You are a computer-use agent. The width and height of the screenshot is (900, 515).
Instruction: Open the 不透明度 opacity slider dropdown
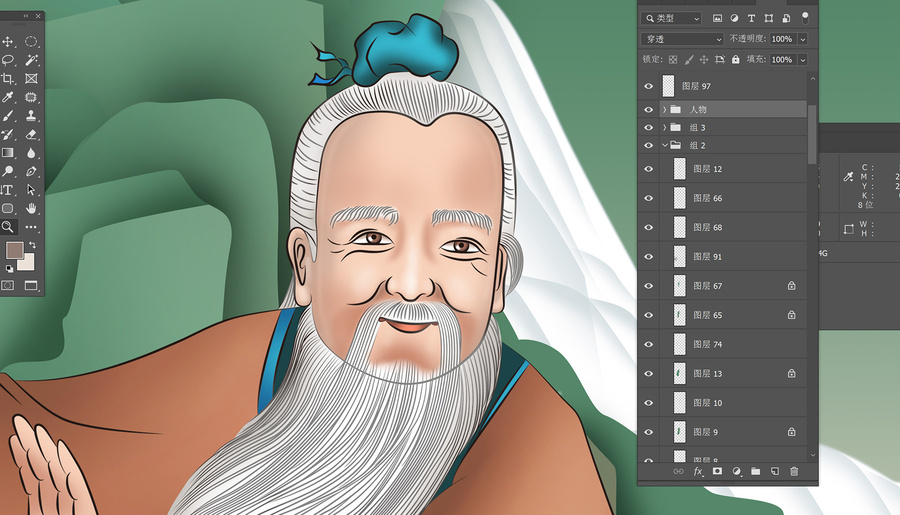[x=803, y=39]
